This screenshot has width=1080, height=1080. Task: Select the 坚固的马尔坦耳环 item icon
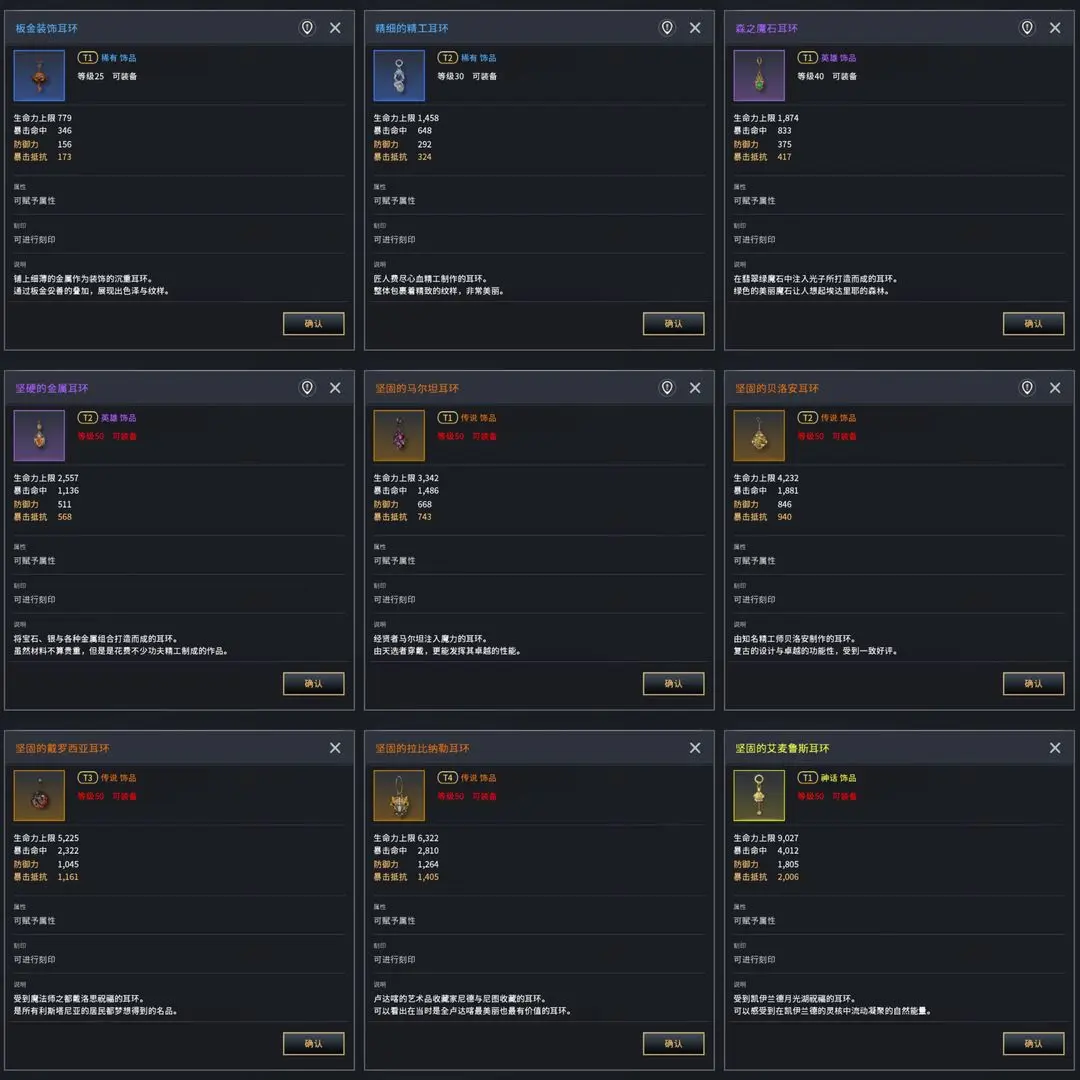coord(399,436)
